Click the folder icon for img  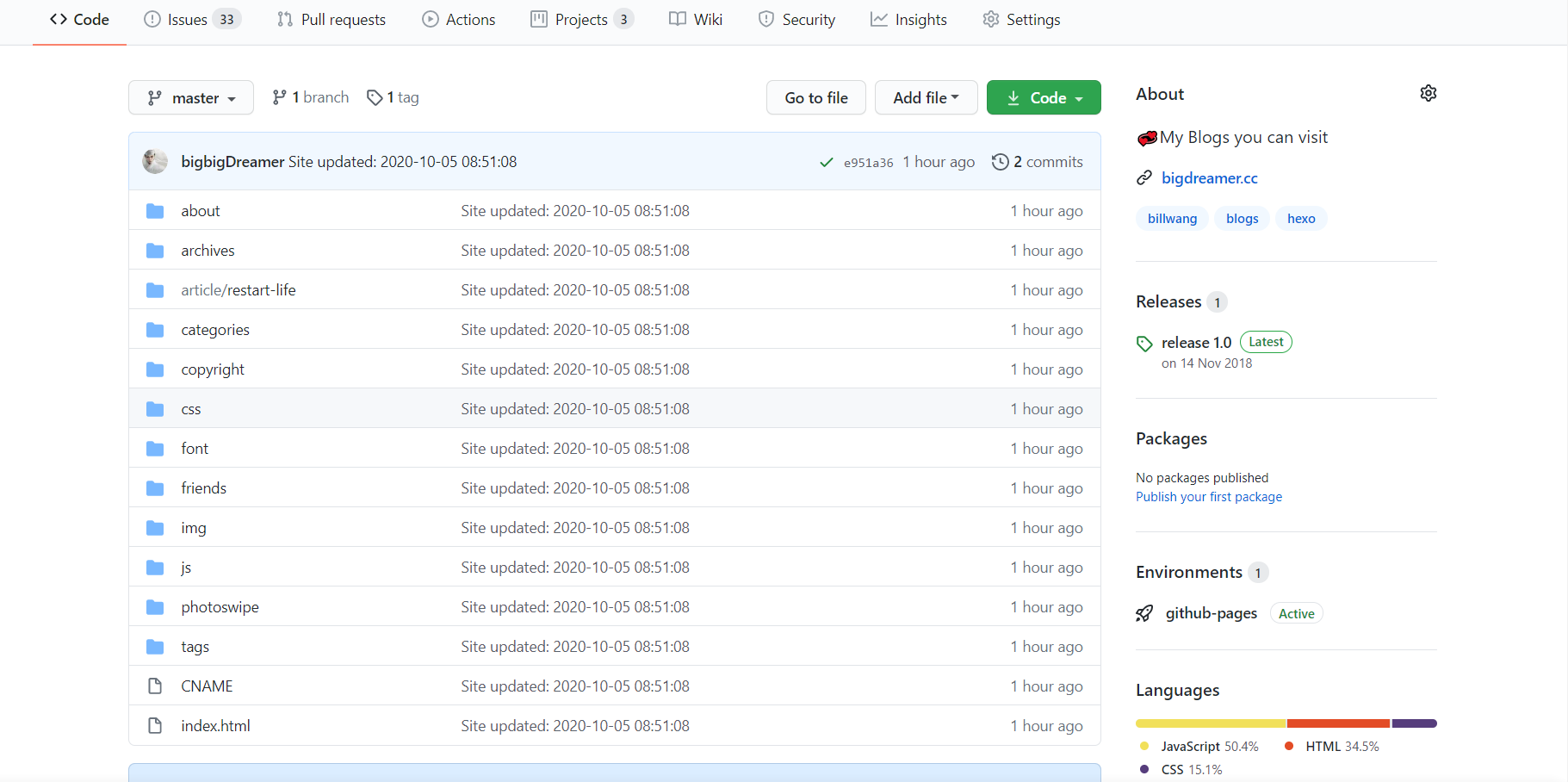pyautogui.click(x=155, y=528)
